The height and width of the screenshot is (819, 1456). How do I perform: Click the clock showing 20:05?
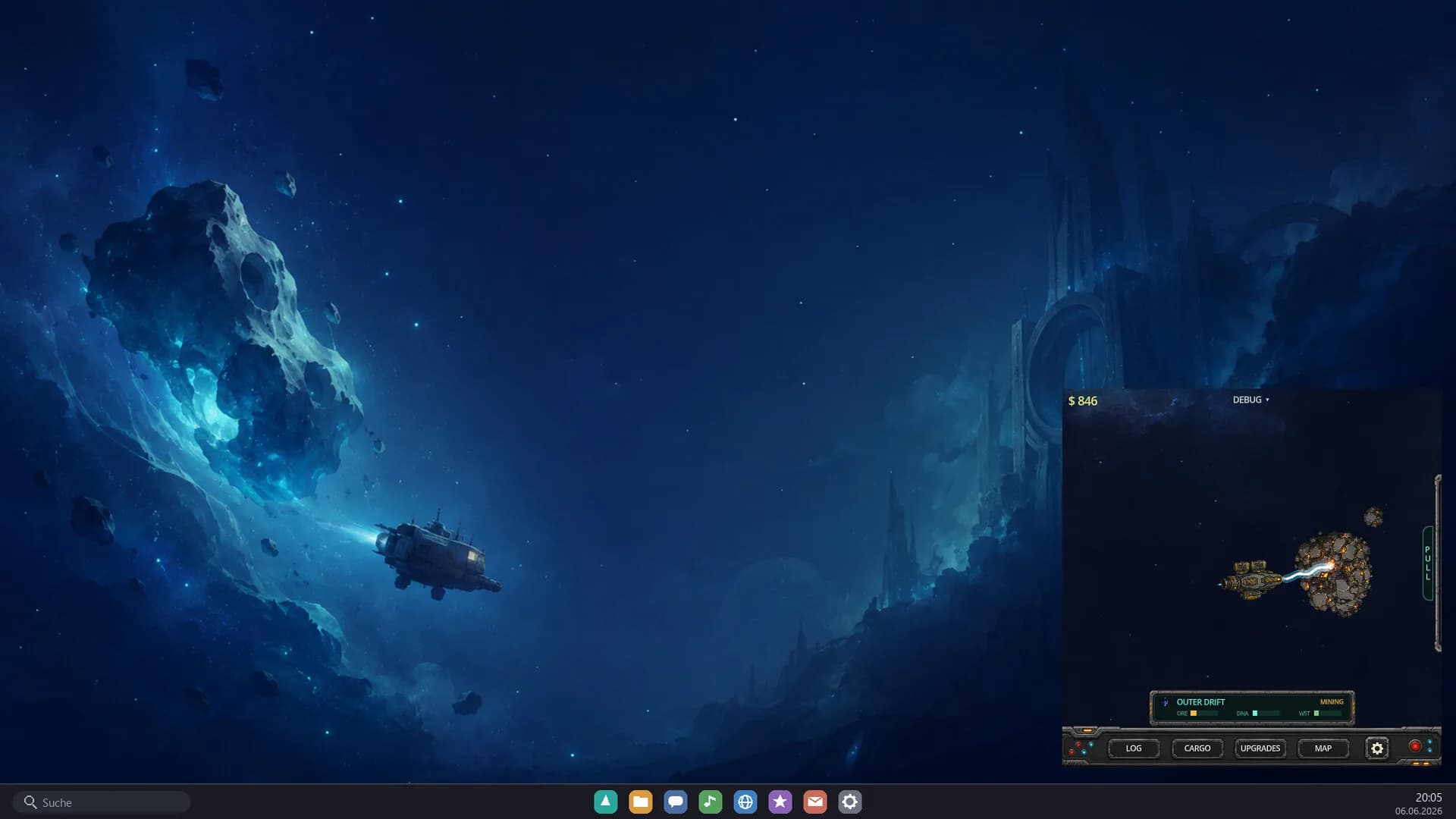[x=1429, y=797]
